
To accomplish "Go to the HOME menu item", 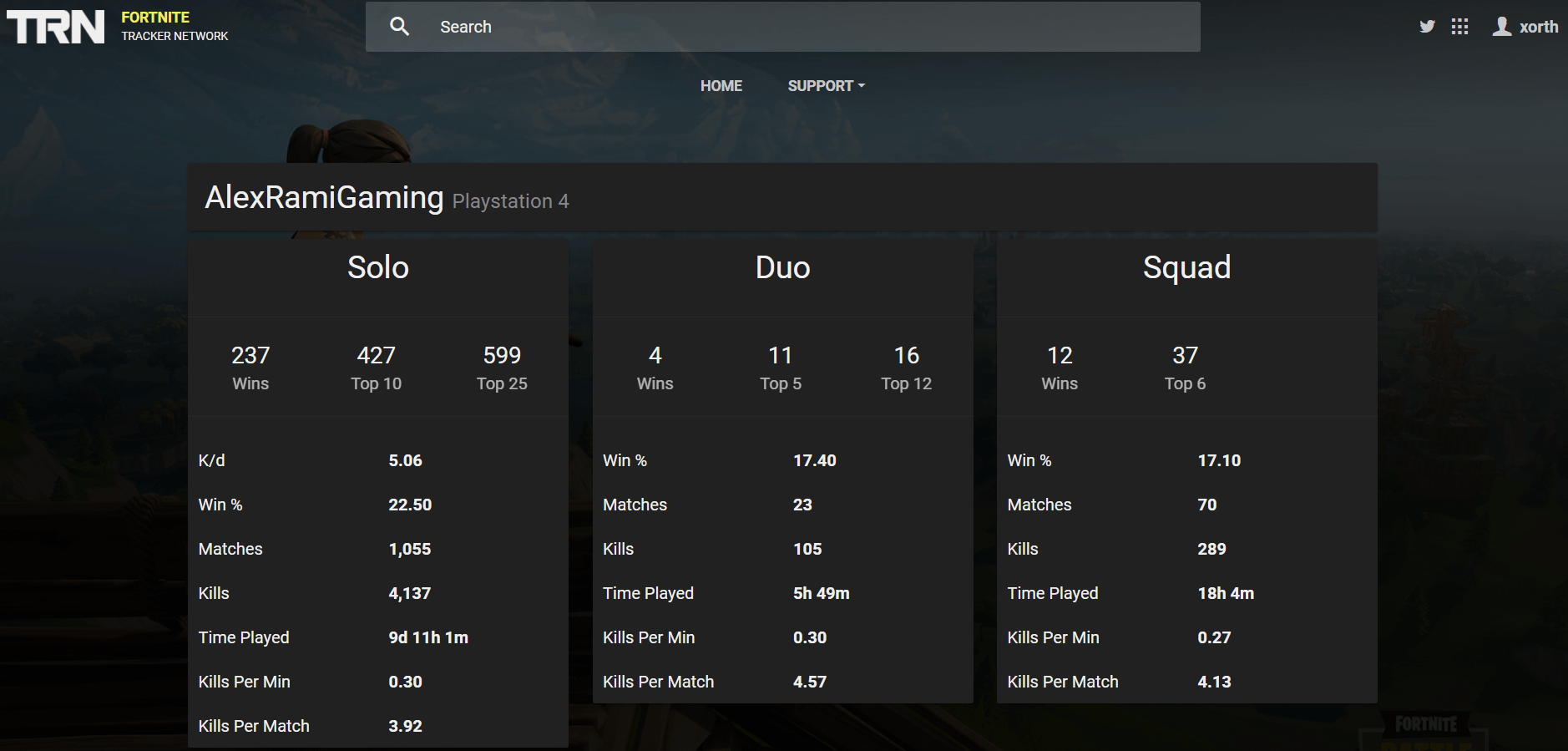I will pyautogui.click(x=721, y=86).
